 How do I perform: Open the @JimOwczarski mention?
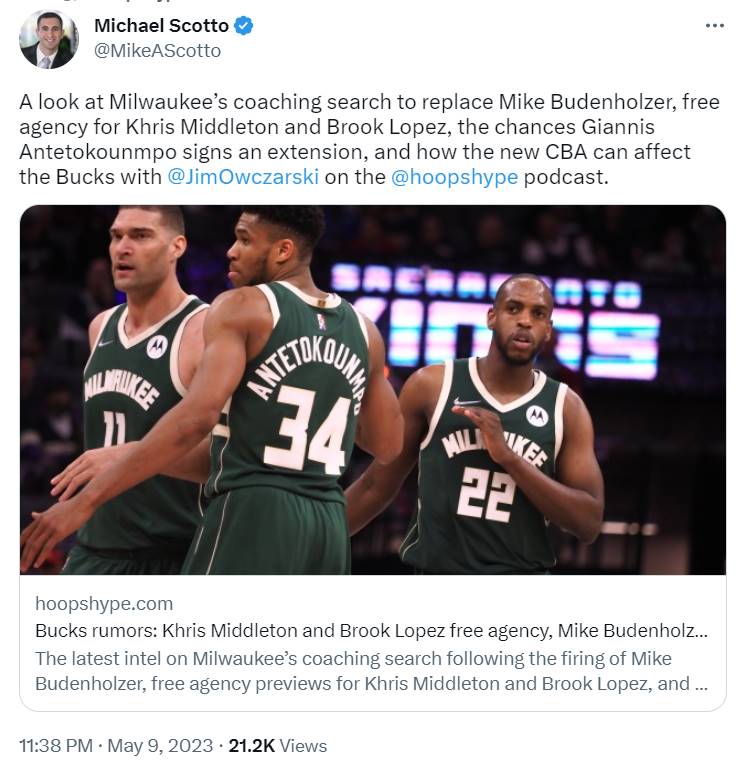click(243, 177)
